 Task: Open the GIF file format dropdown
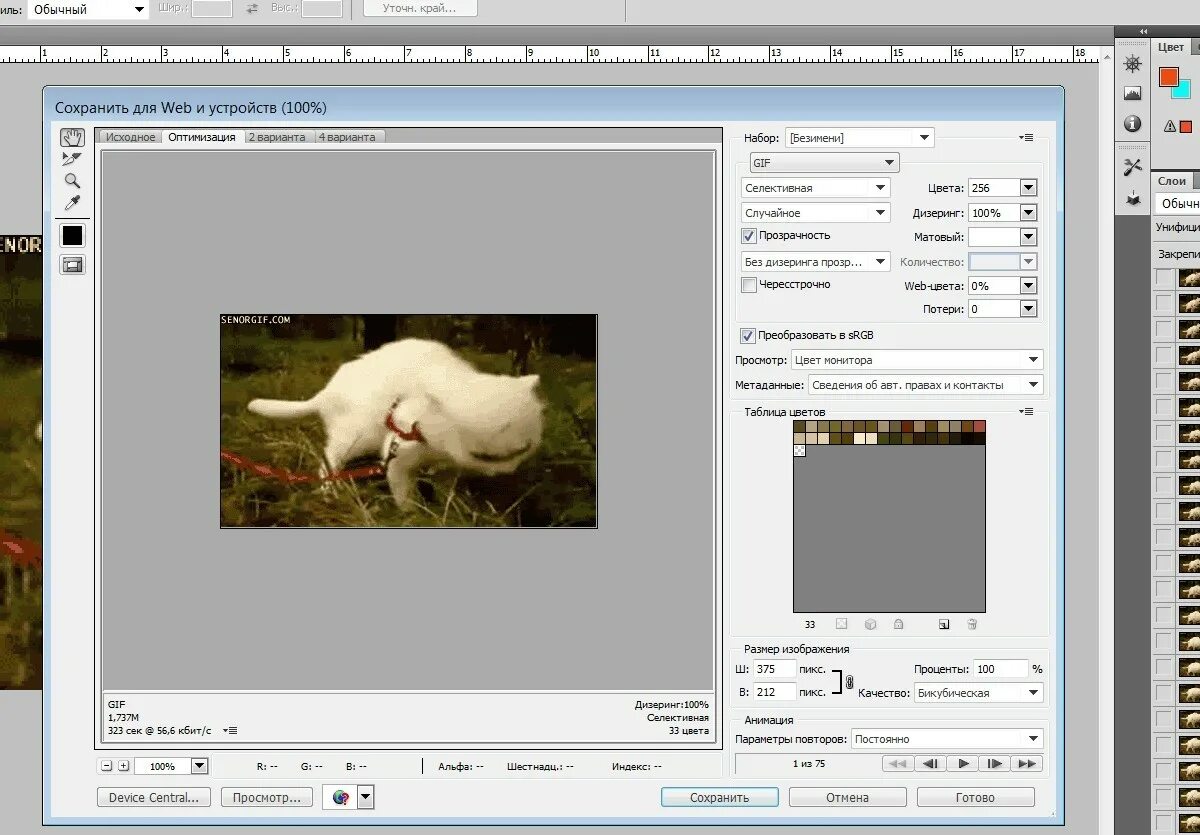coord(824,163)
